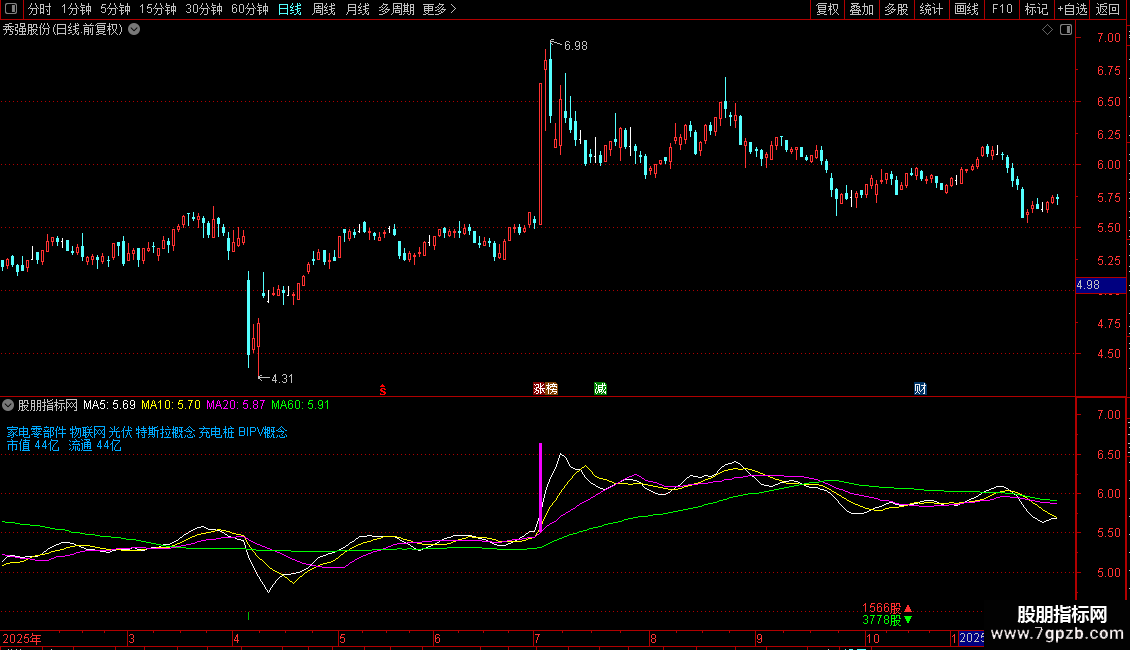Open the 股朋指标网 indicator dropdown
This screenshot has width=1130, height=650.
(x=8, y=405)
